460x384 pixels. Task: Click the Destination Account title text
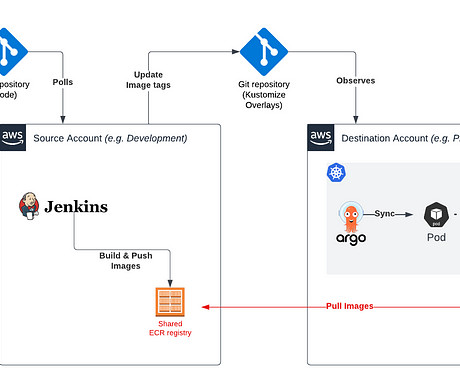click(401, 138)
